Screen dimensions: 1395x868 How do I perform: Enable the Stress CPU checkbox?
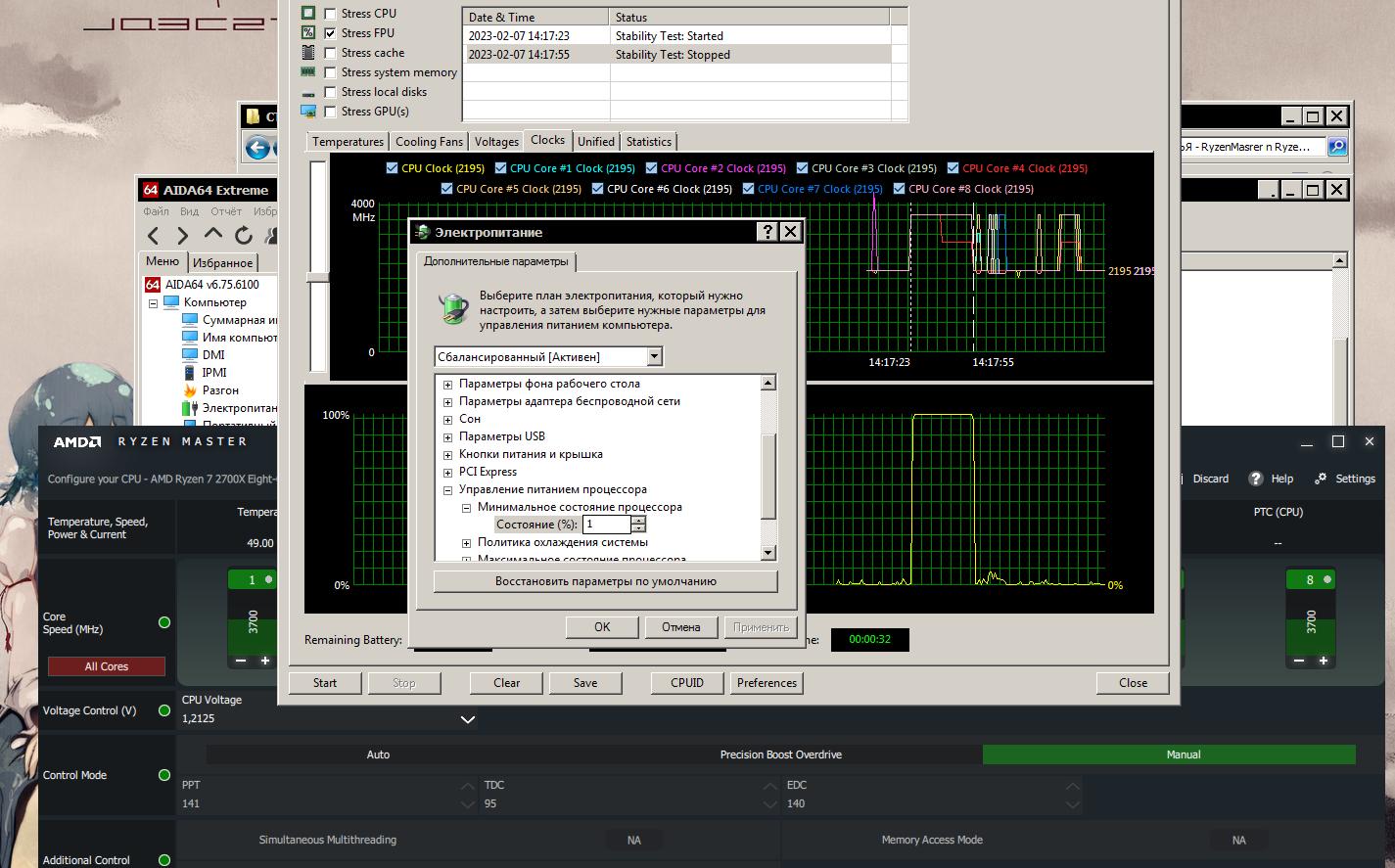click(331, 14)
